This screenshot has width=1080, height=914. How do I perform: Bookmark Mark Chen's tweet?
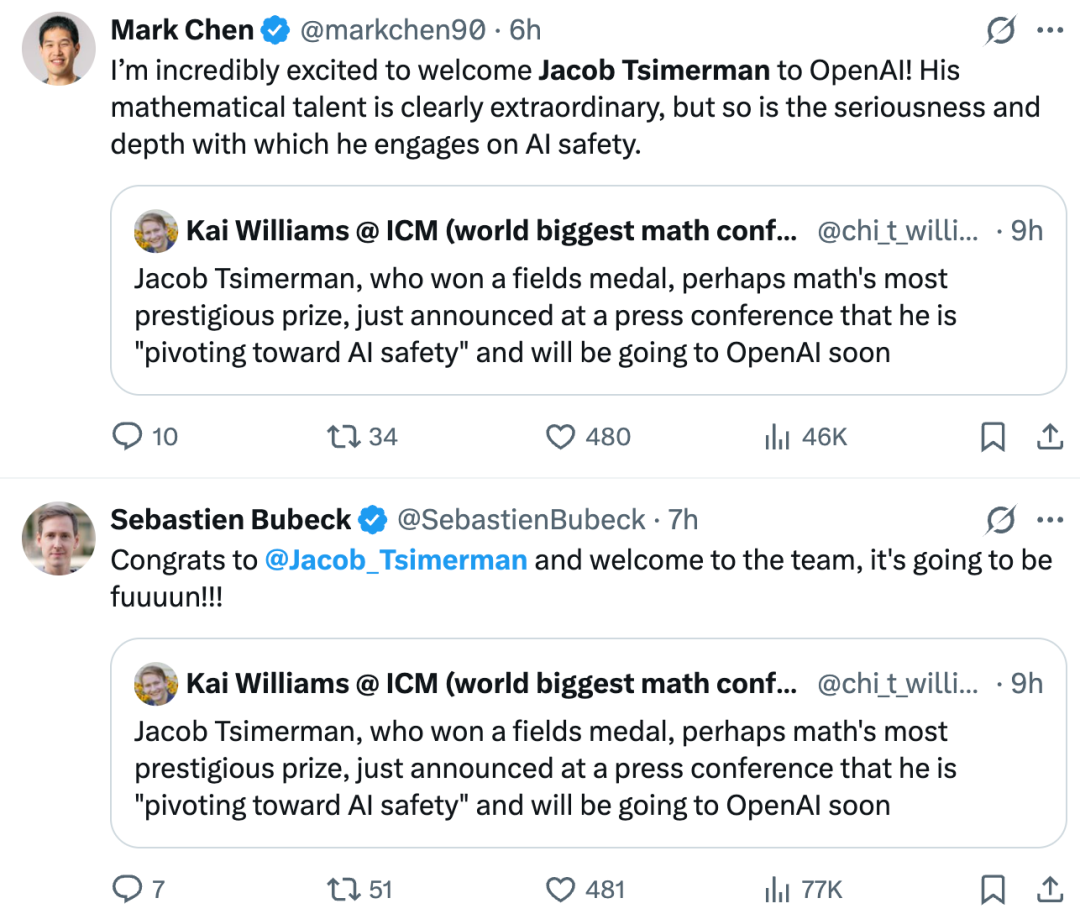993,437
